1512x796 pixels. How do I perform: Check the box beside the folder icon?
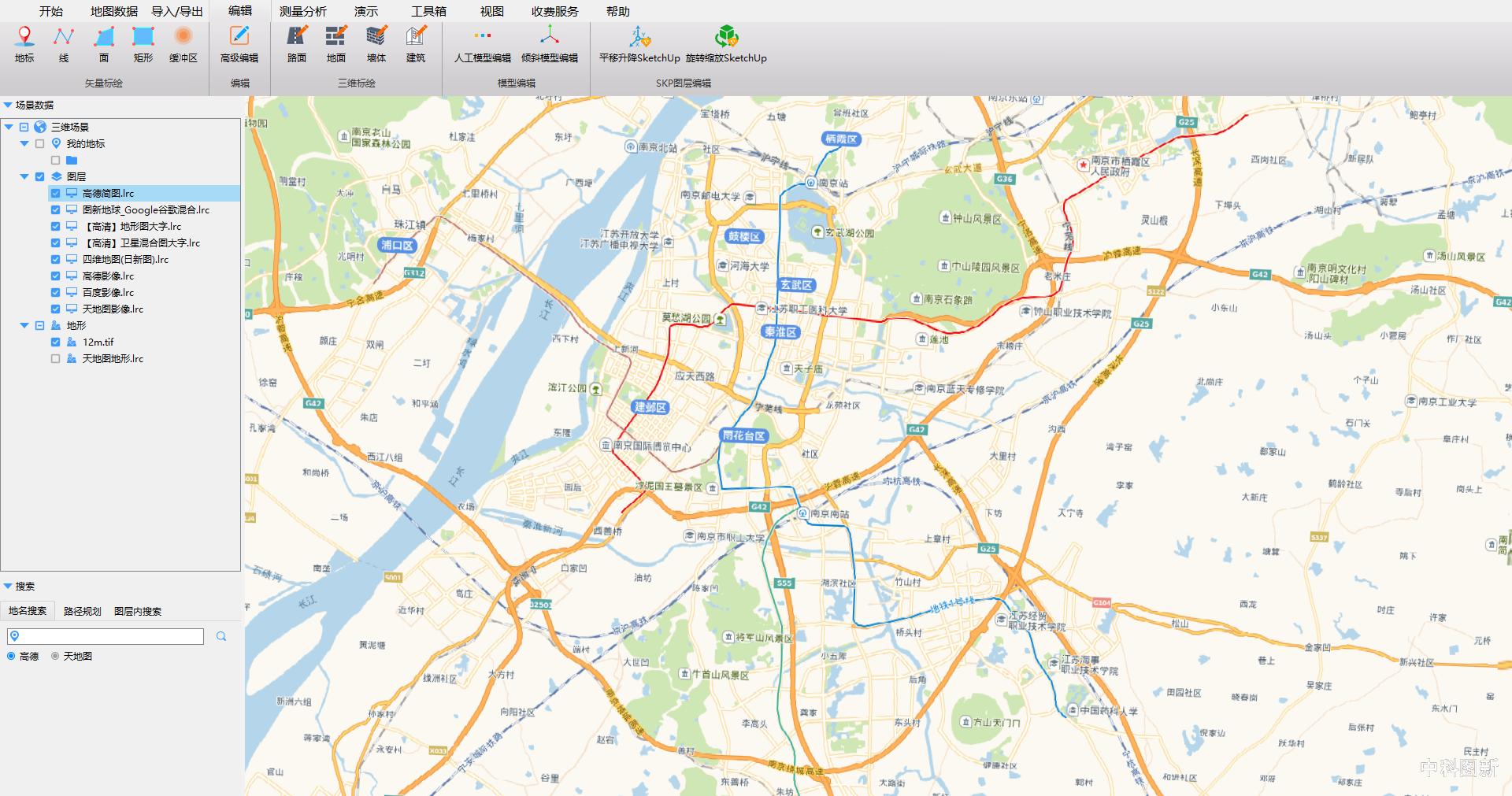55,160
